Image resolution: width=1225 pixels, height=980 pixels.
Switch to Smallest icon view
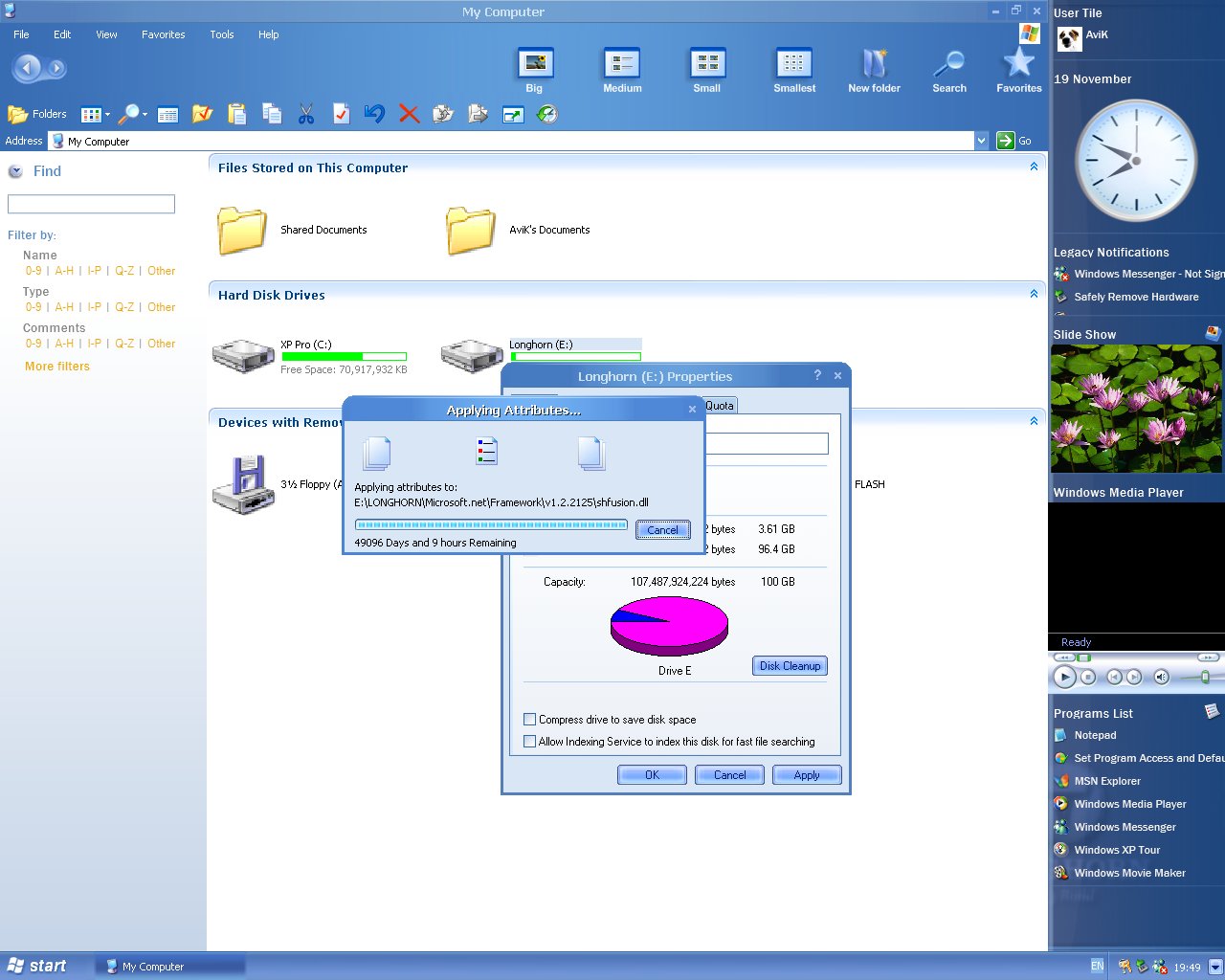794,71
